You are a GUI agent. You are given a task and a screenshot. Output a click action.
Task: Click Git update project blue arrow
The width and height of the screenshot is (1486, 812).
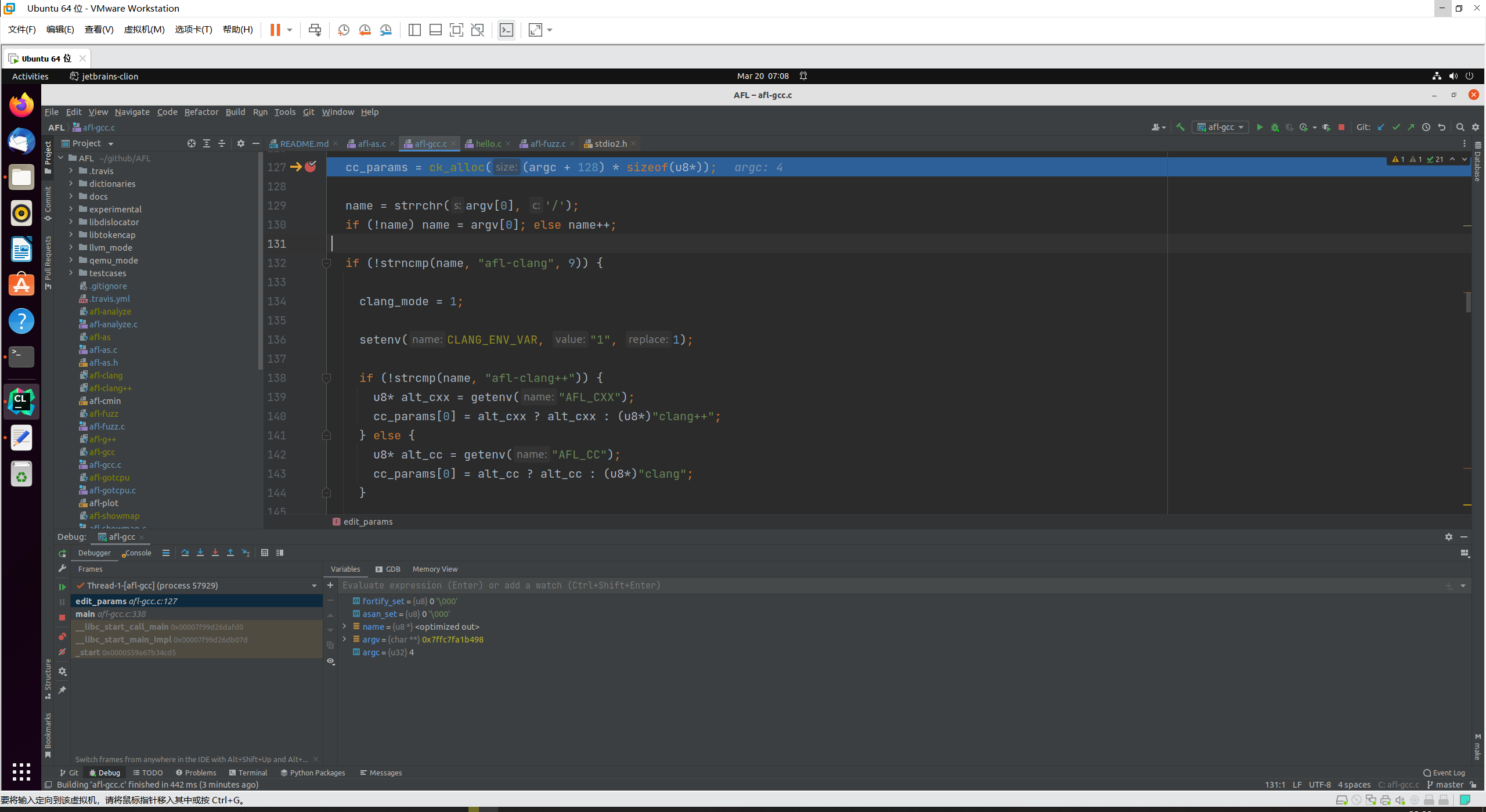coord(1381,127)
